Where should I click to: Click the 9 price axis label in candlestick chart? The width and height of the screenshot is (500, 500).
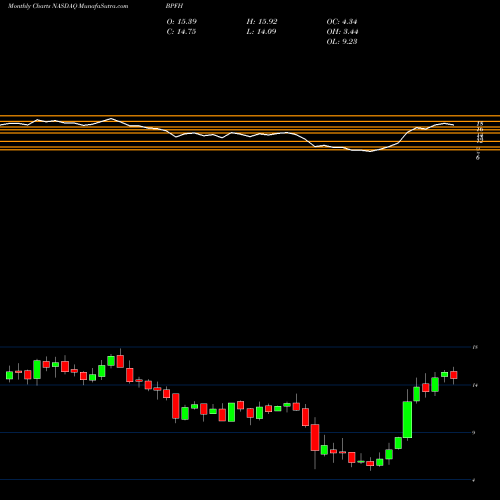pos(474,433)
